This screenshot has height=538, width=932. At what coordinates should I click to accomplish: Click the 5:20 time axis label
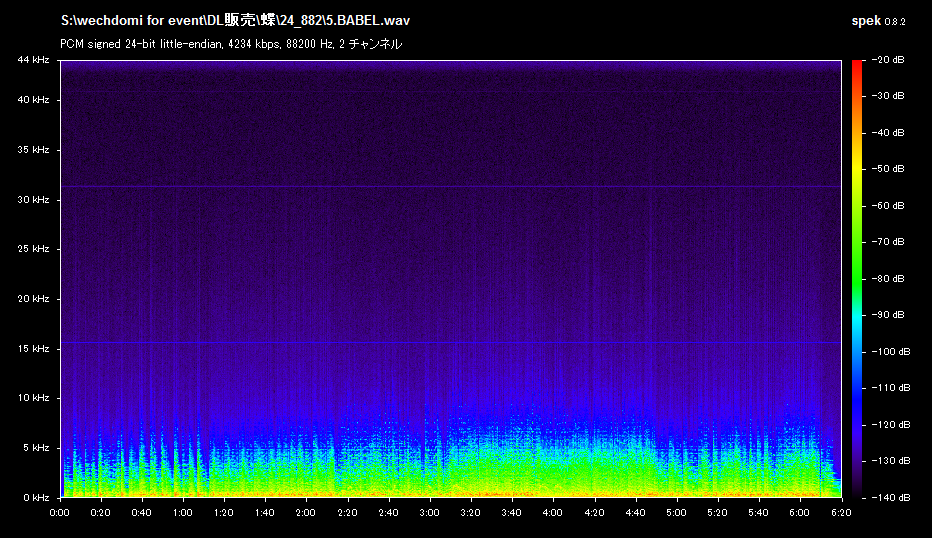[x=717, y=512]
